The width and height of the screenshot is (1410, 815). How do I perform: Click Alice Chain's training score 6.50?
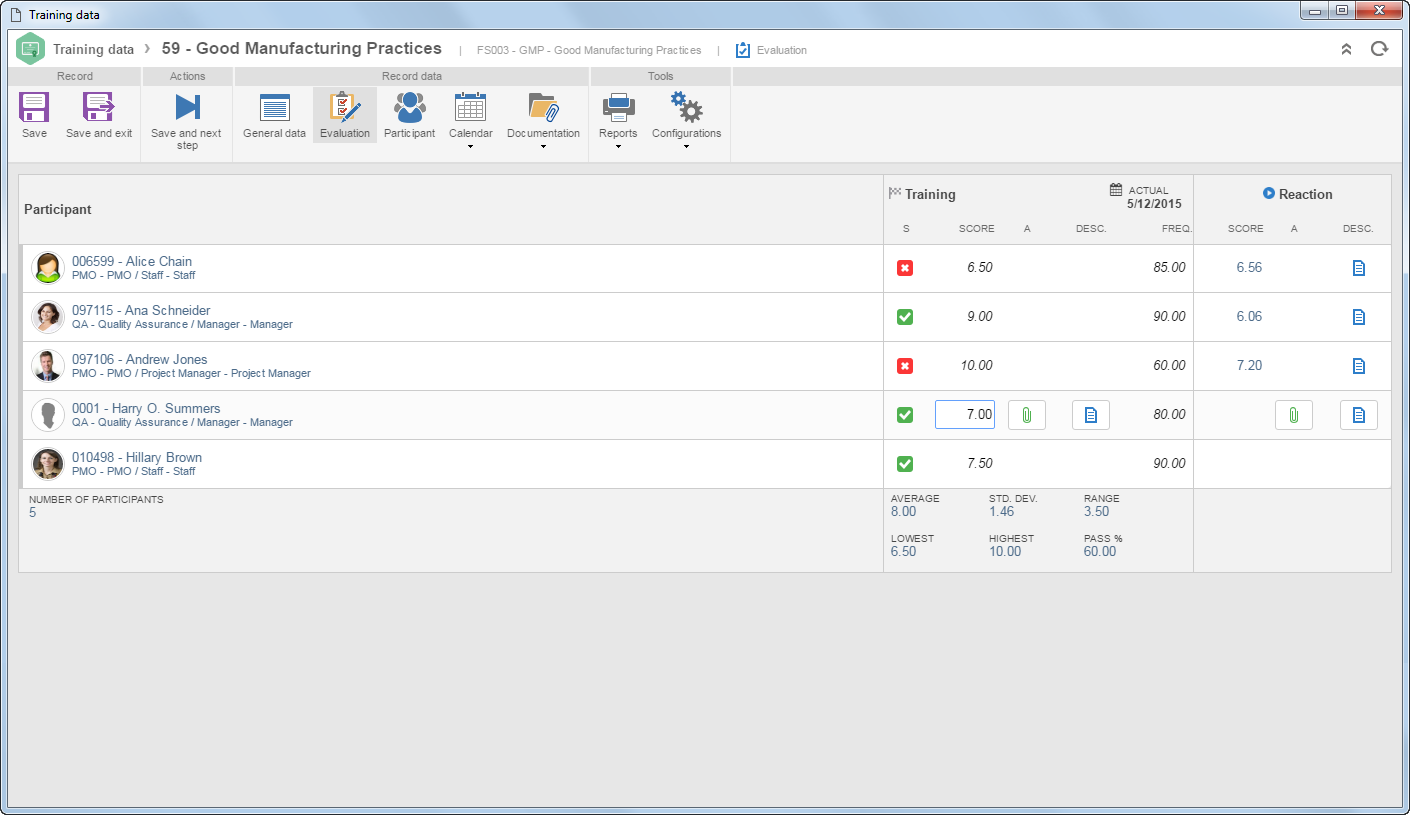pos(980,267)
